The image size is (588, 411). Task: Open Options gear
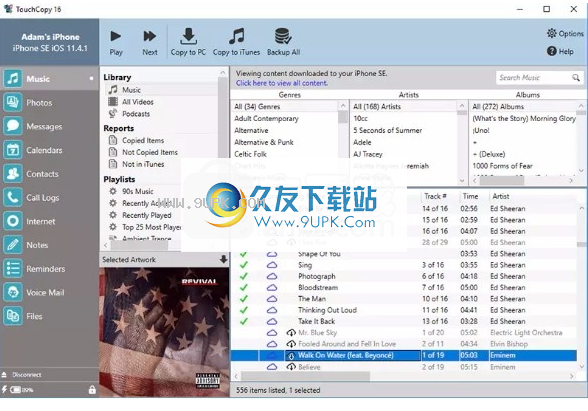[x=552, y=33]
